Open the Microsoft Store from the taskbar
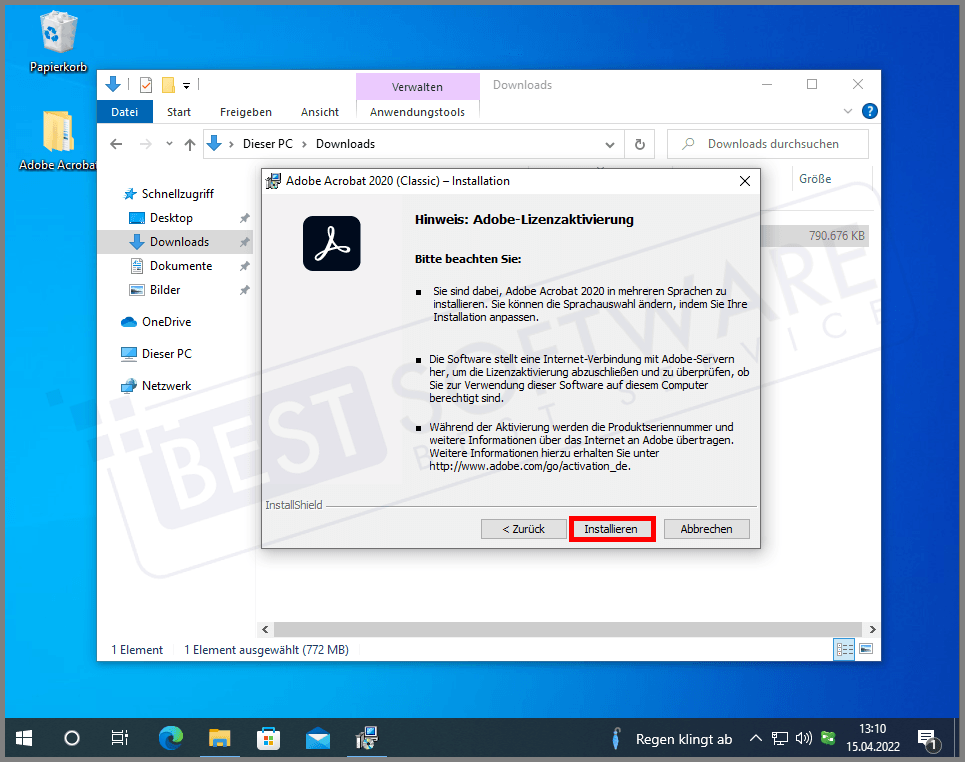965x762 pixels. [267, 738]
